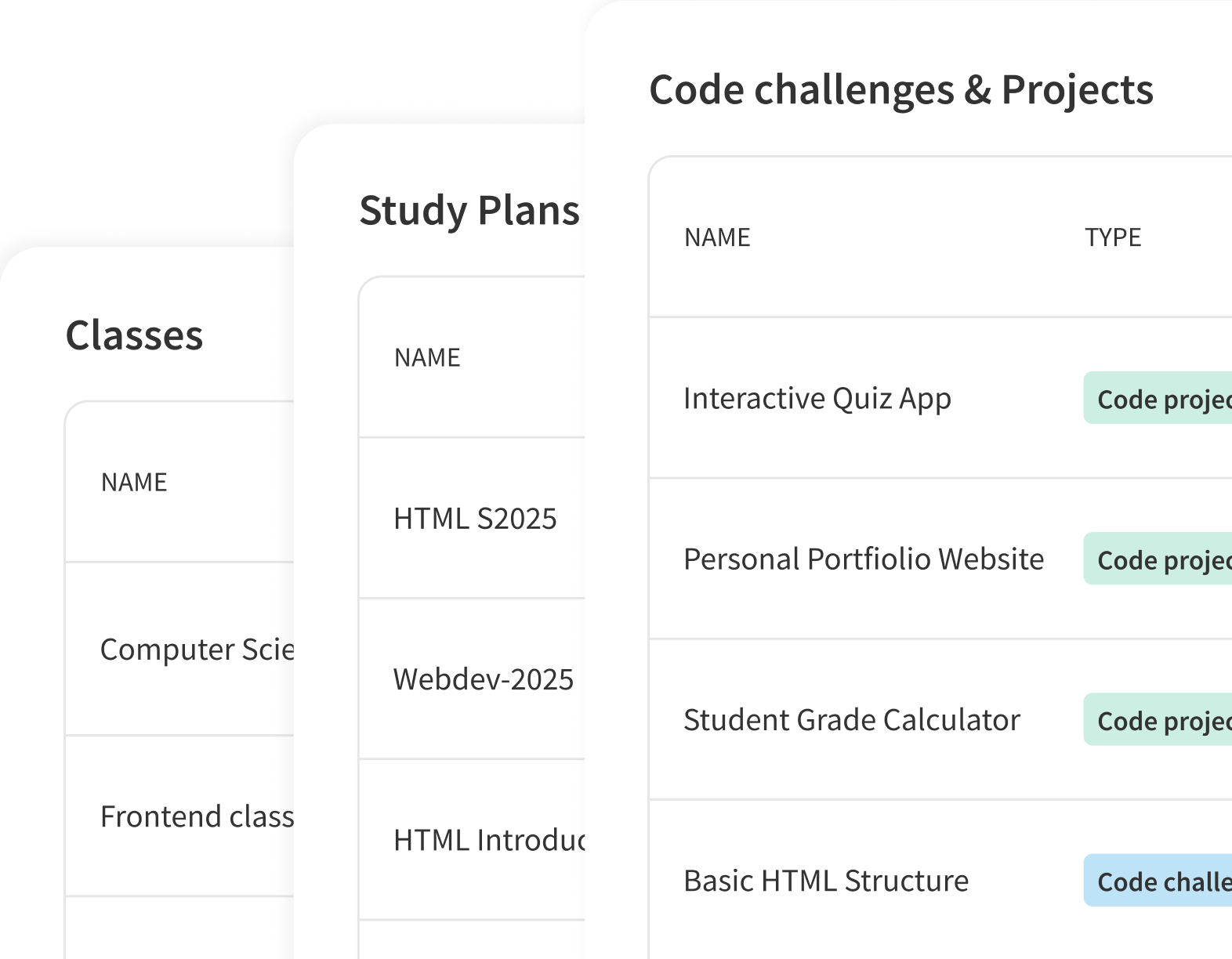This screenshot has height=959, width=1232.
Task: Open the Personal Portfiolio Website project
Action: (x=863, y=559)
